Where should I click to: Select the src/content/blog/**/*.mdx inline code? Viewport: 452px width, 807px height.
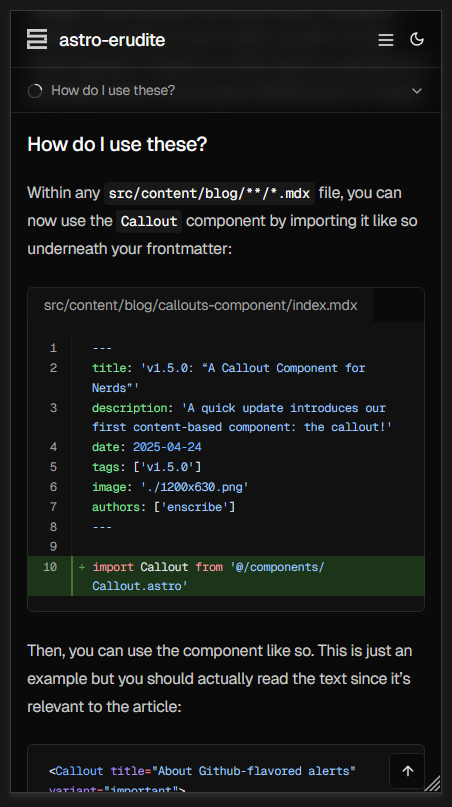[209, 194]
